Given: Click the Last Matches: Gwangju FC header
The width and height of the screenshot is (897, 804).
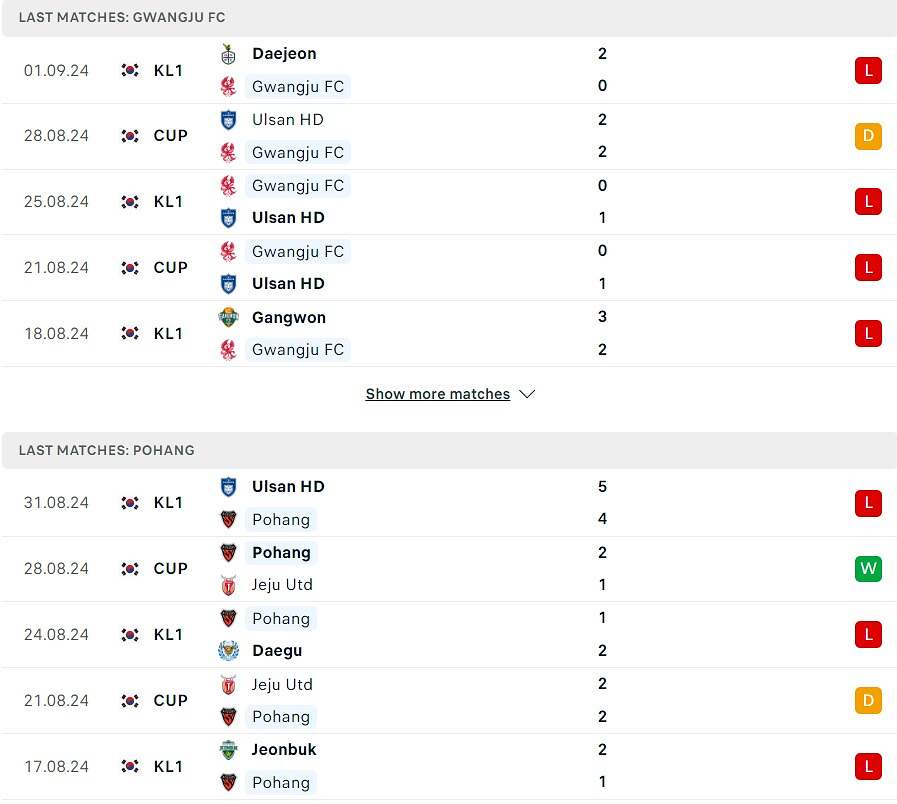Looking at the screenshot, I should [122, 18].
